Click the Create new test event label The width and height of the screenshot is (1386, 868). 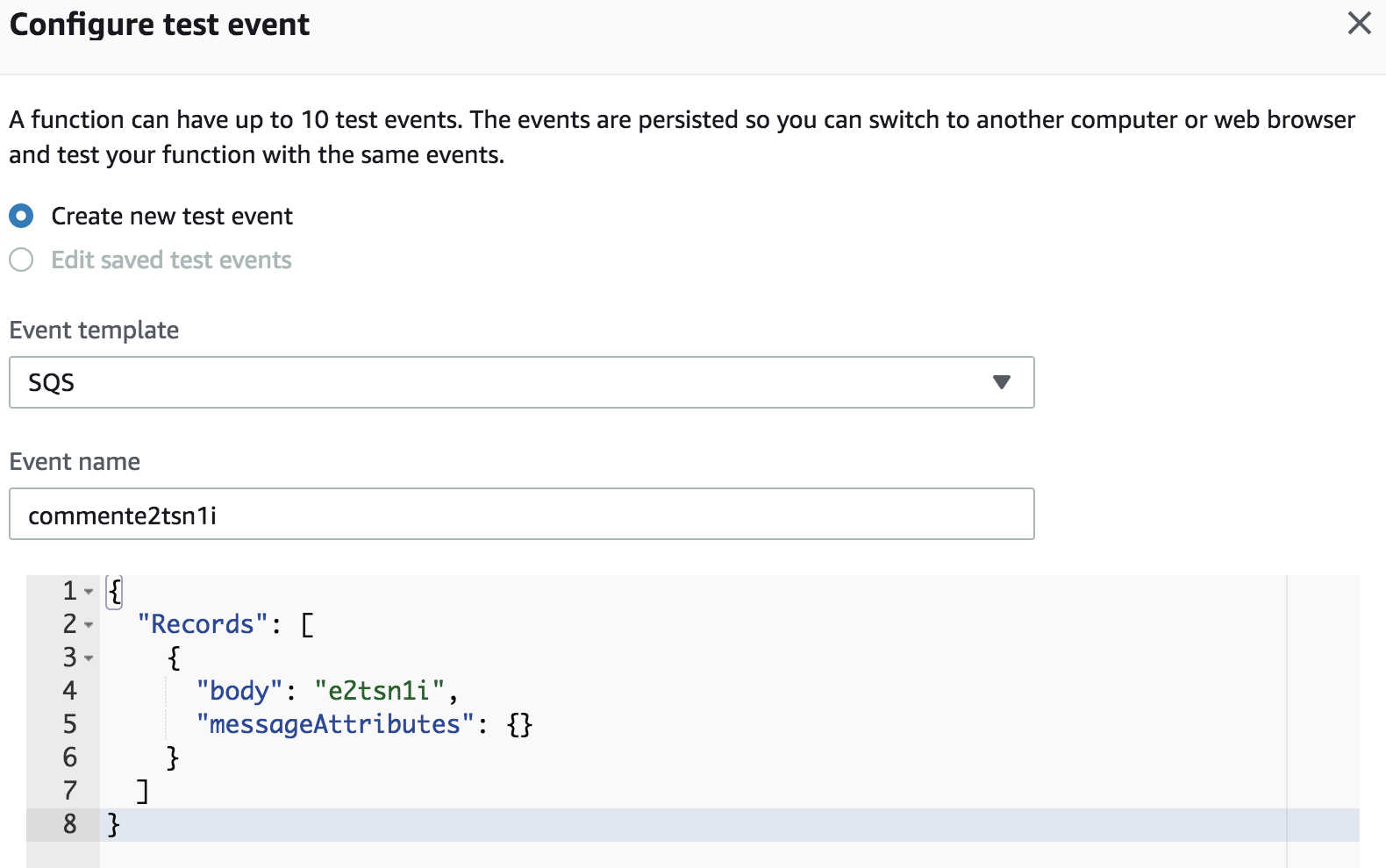click(x=172, y=216)
